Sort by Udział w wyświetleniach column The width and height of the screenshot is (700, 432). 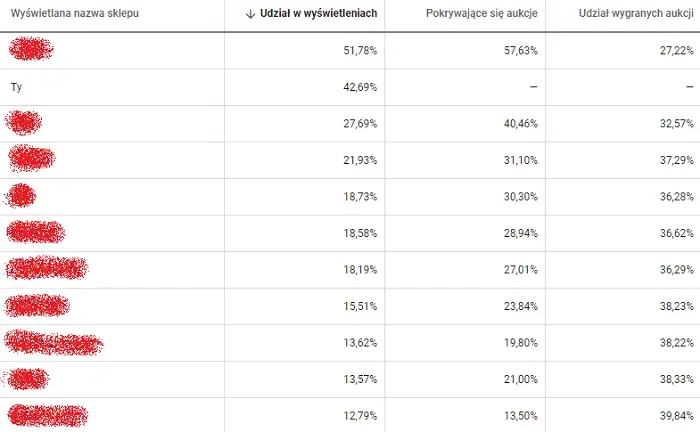[x=316, y=15]
